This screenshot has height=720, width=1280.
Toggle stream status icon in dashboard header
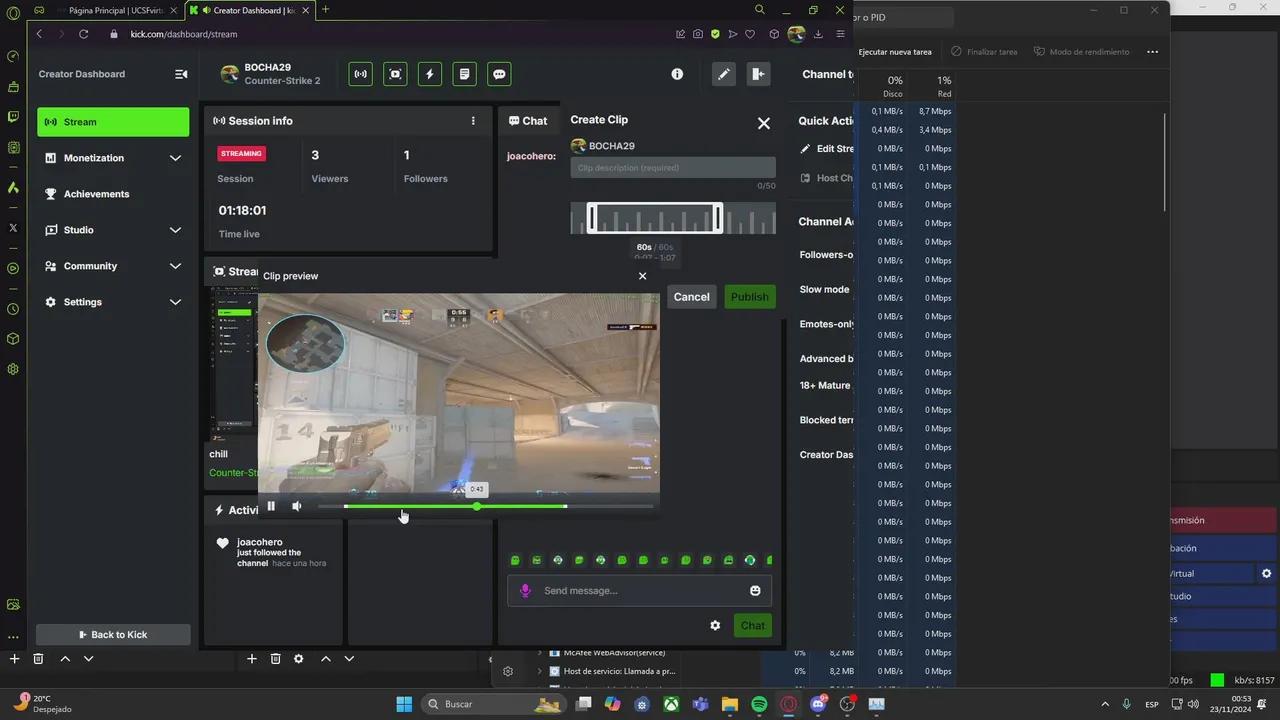(x=360, y=74)
